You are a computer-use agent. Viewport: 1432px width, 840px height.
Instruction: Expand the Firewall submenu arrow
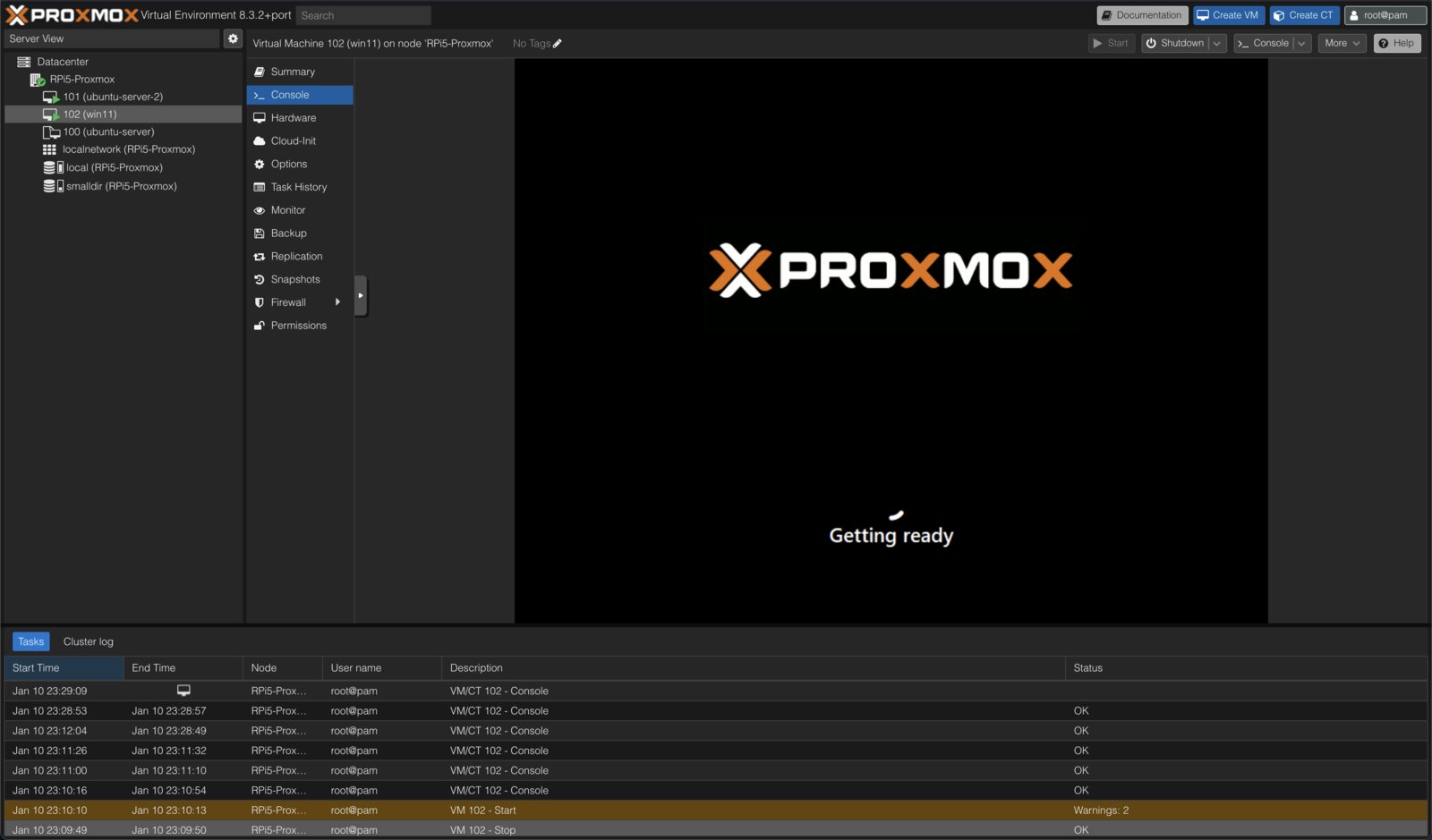[x=337, y=302]
